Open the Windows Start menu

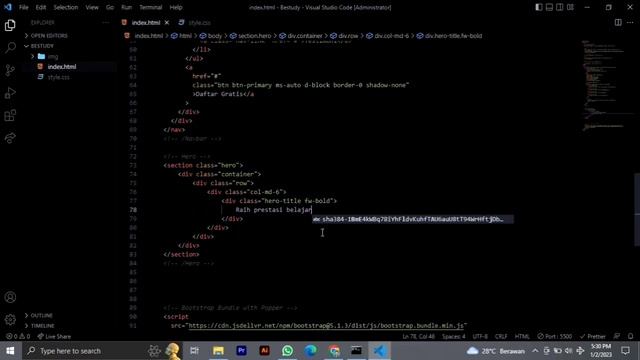pyautogui.click(x=10, y=351)
